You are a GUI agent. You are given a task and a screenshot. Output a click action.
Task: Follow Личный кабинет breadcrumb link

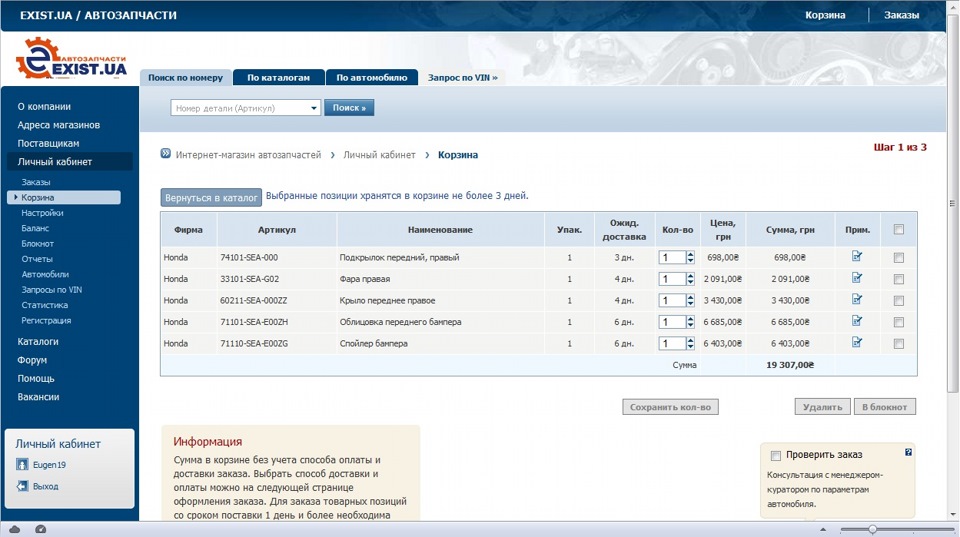(379, 155)
